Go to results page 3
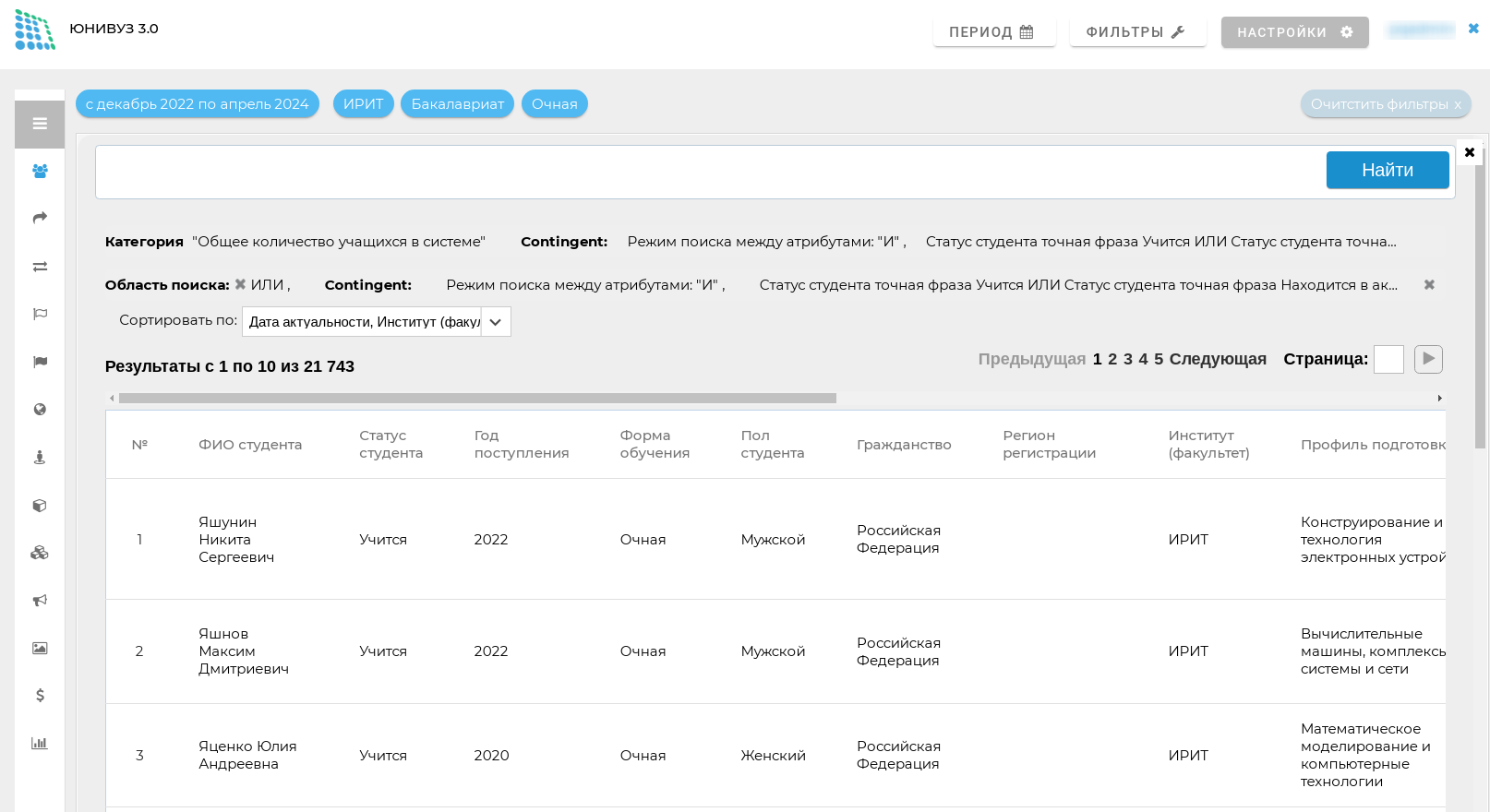This screenshot has height=812, width=1490. (x=1128, y=359)
